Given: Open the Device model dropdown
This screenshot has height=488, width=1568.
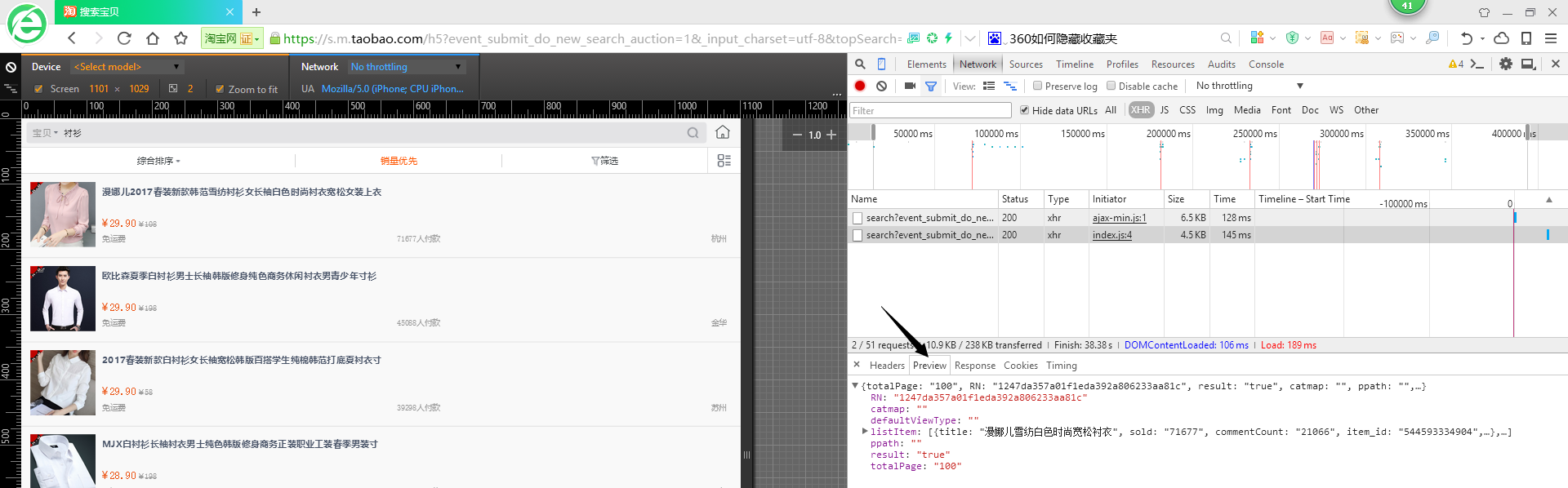Looking at the screenshot, I should pos(127,67).
